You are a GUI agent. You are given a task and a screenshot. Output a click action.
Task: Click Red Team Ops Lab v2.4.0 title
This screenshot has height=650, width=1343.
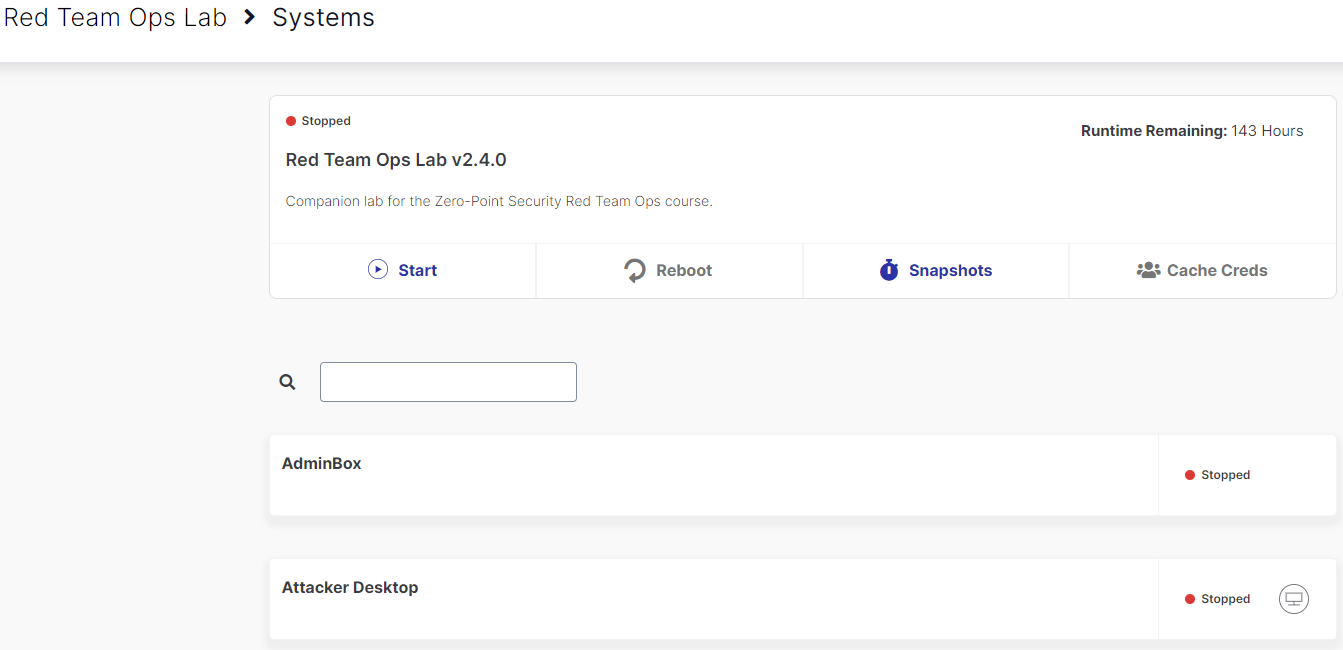tap(396, 160)
